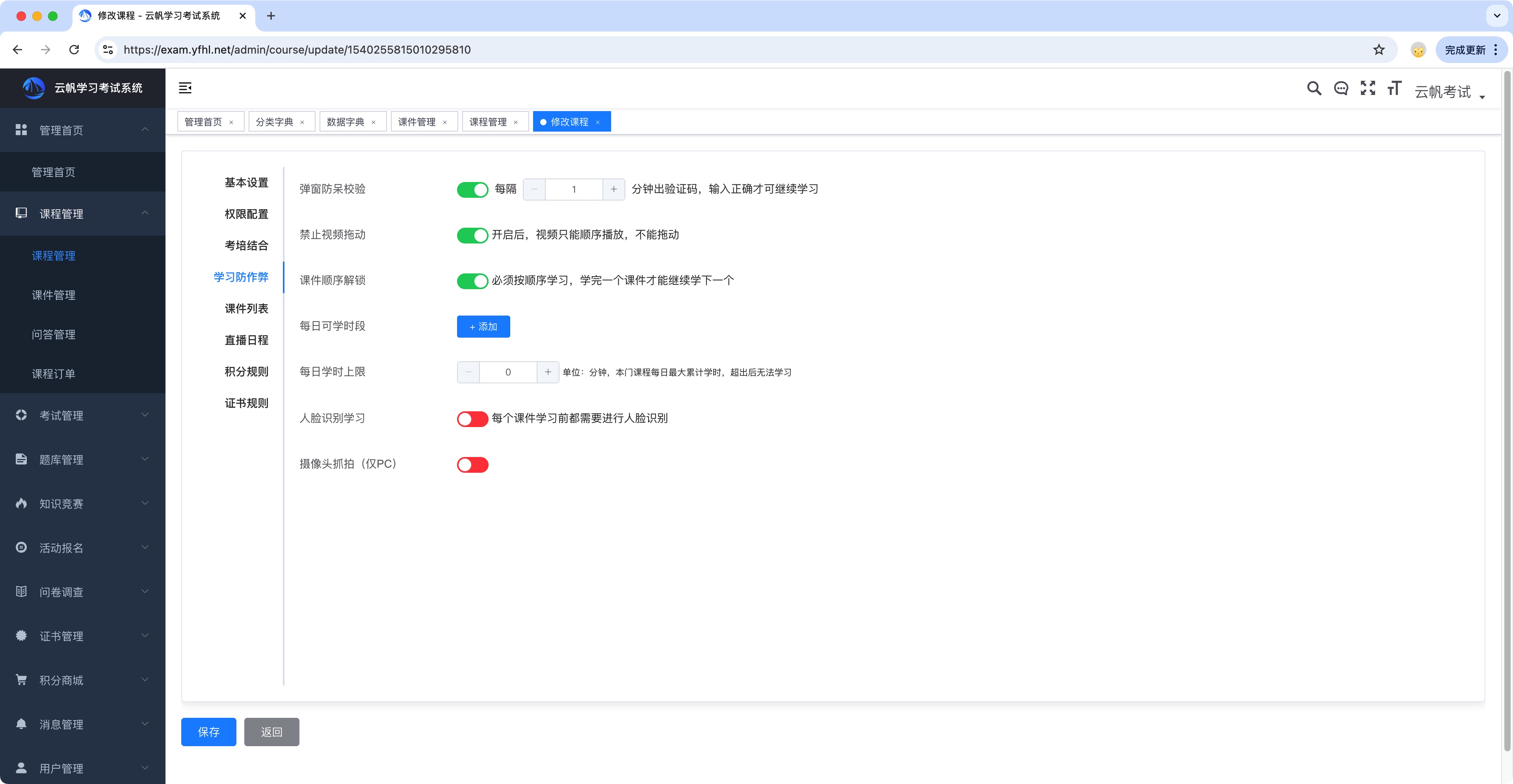
Task: Click the 考试管理 sidebar icon
Action: (21, 415)
